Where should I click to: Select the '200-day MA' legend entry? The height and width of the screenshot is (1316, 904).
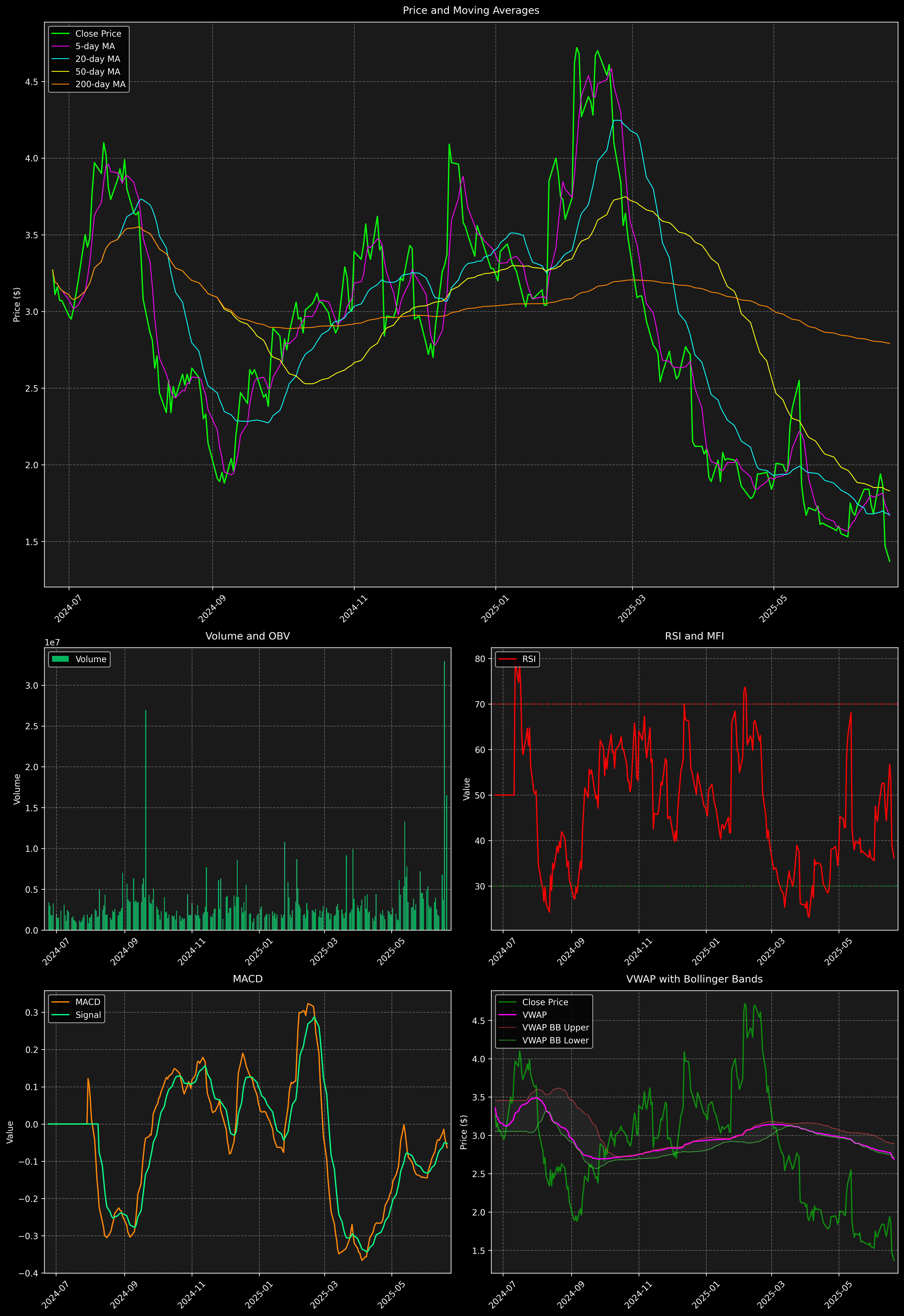[100, 84]
